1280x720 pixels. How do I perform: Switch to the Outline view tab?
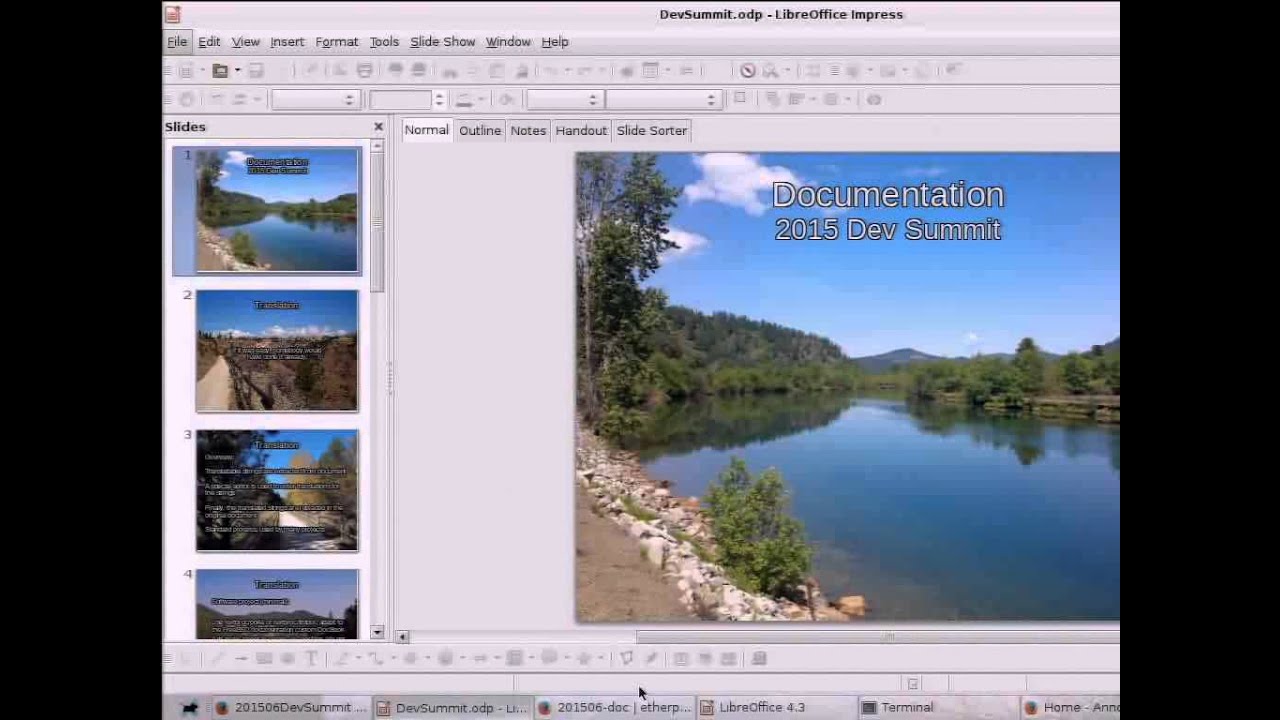tap(480, 130)
